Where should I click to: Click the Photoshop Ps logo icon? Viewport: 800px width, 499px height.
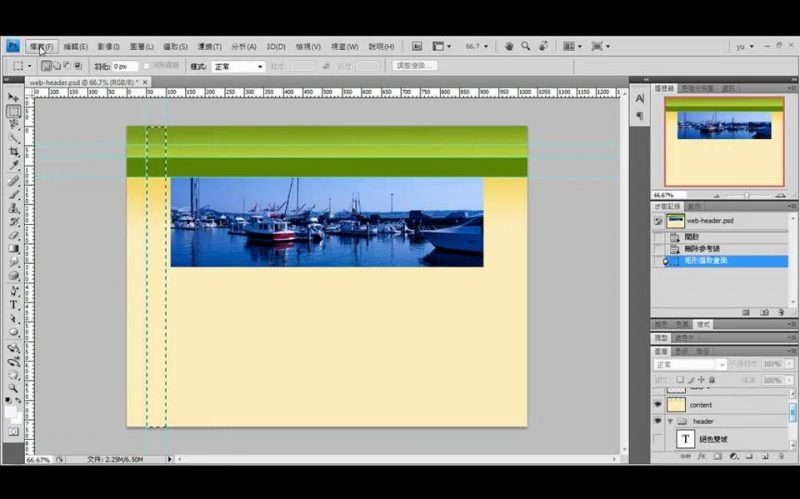(x=12, y=46)
